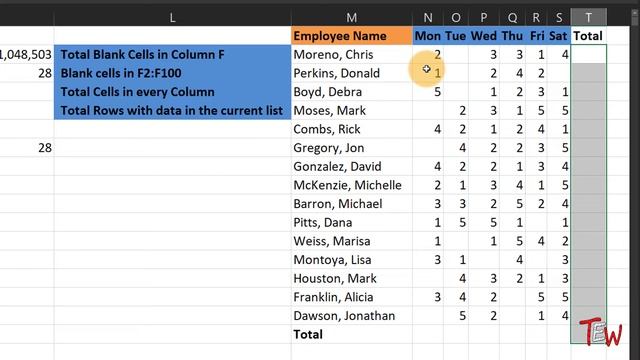Select the 'Montoya, Lisa' cell

point(351,260)
